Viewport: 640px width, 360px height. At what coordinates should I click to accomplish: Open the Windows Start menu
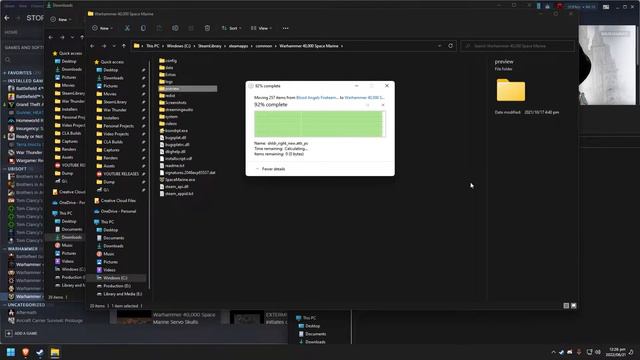coord(11,352)
